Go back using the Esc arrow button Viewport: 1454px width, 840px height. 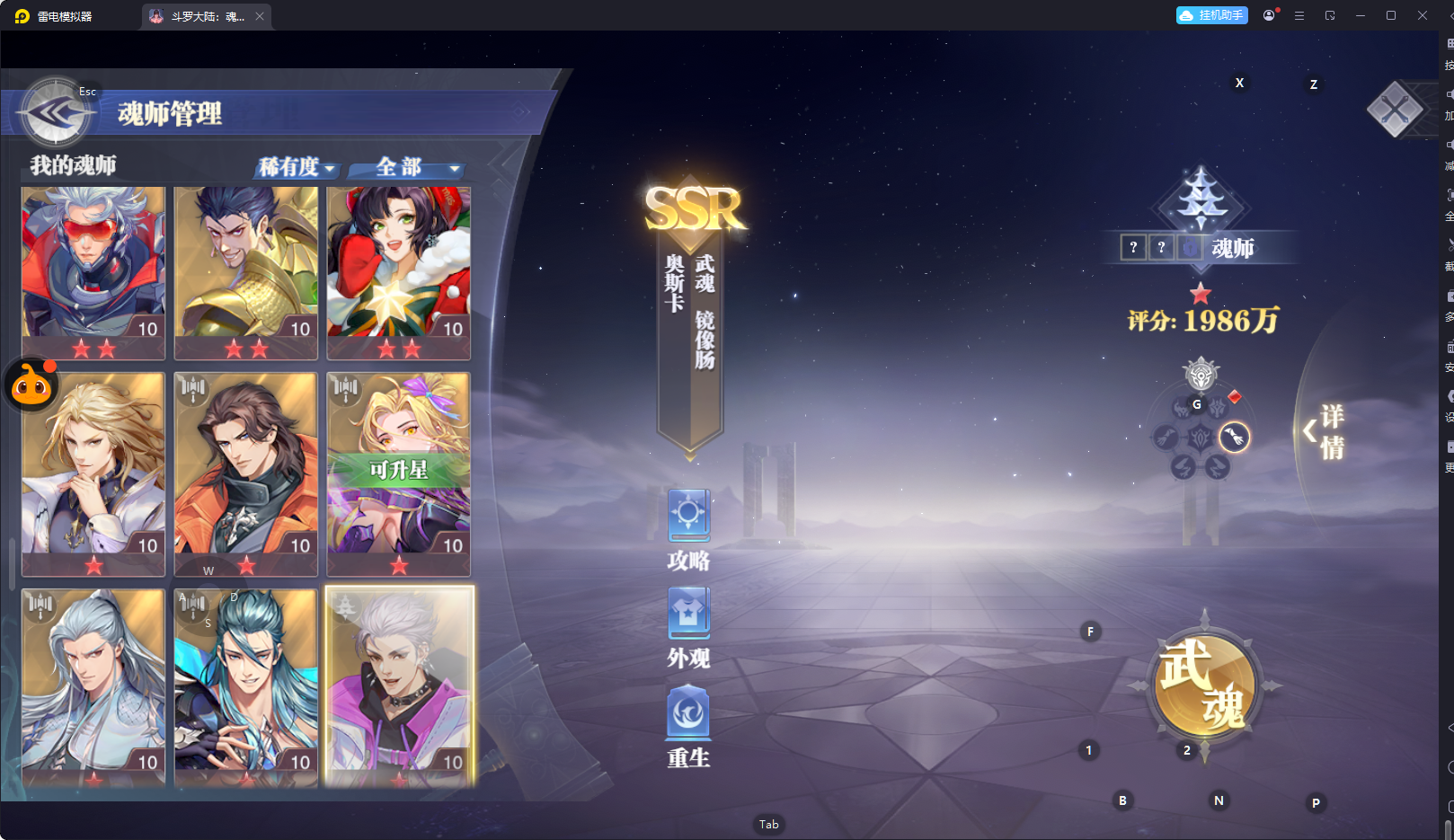coord(56,112)
